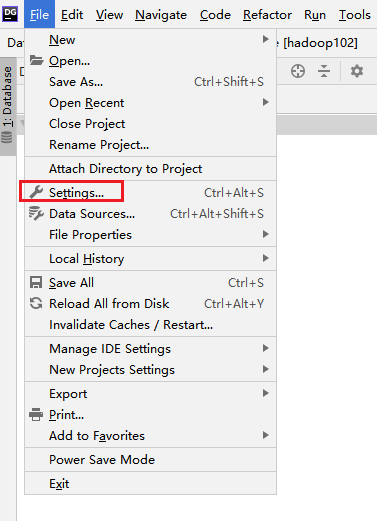Open the Navigate menu
This screenshot has width=377, height=521.
[161, 15]
